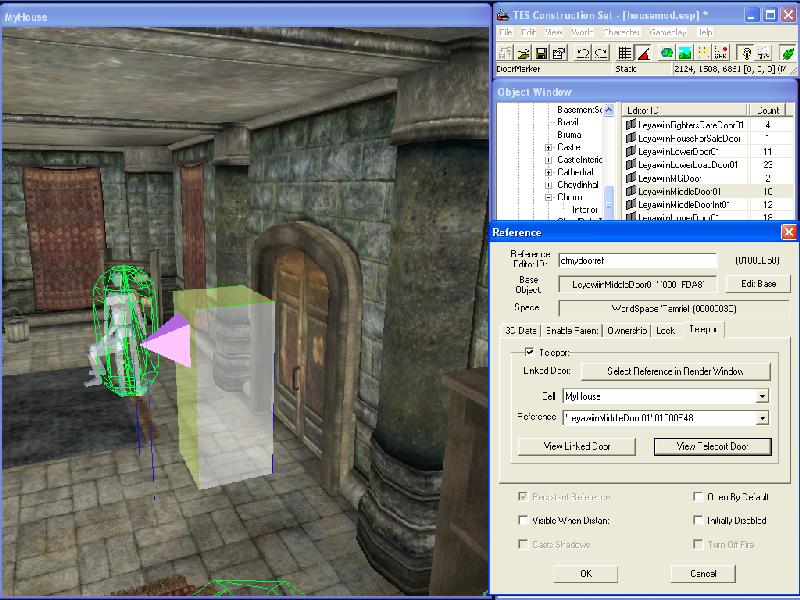Open the Character menu
800x600 pixels.
point(621,32)
